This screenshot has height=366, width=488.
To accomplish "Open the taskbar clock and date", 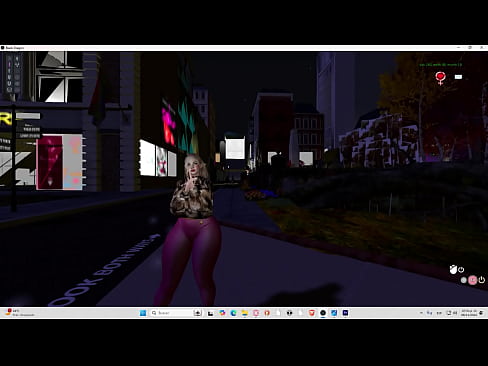I will [x=469, y=313].
